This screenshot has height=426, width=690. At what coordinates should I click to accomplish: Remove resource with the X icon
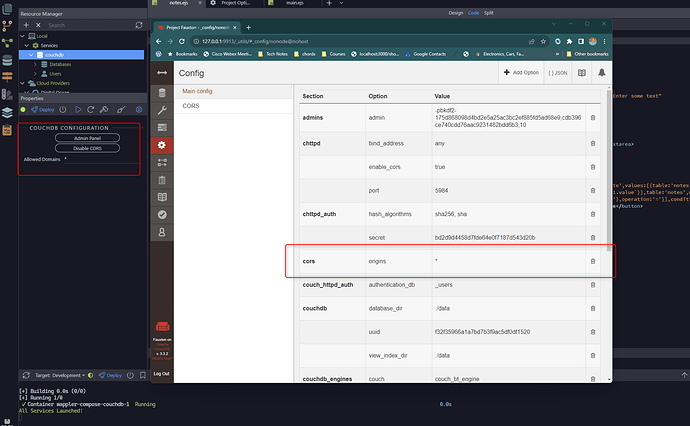coord(38,25)
